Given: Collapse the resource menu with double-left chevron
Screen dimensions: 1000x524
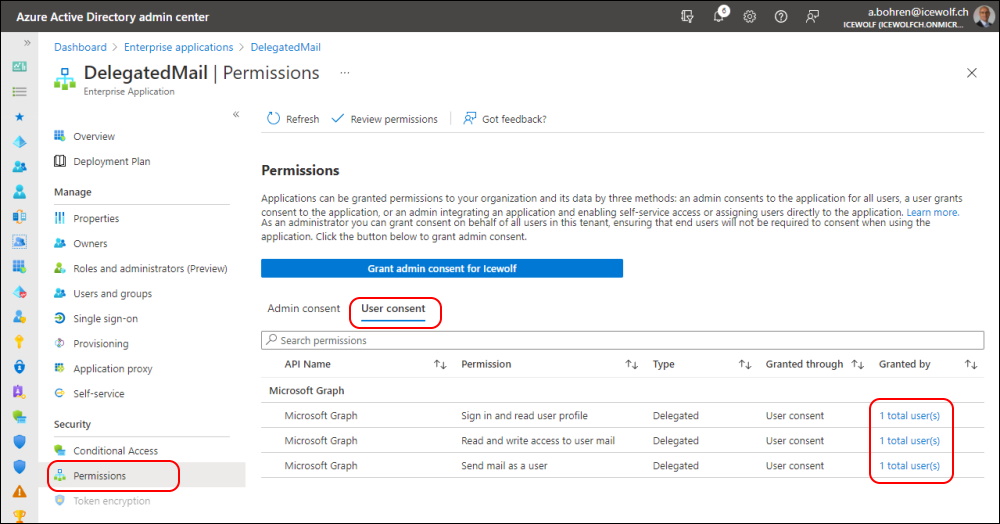Looking at the screenshot, I should pos(236,114).
